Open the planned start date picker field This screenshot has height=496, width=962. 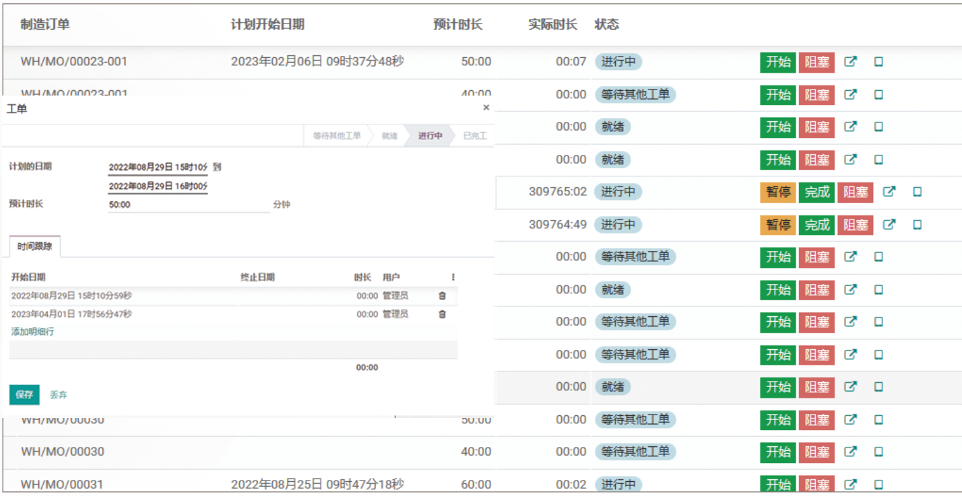pyautogui.click(x=158, y=167)
